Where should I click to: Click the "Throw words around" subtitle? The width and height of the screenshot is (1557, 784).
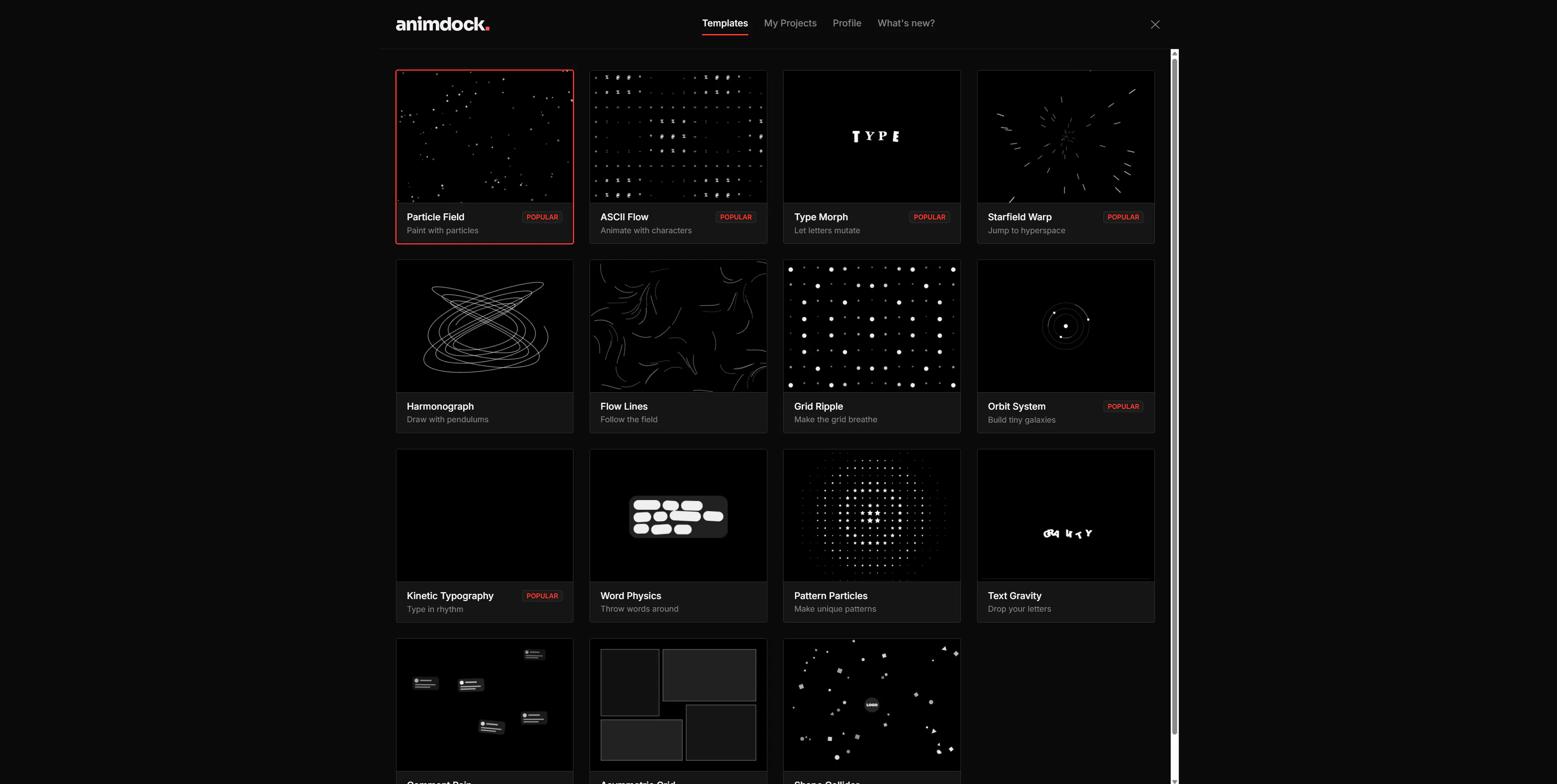click(x=639, y=609)
